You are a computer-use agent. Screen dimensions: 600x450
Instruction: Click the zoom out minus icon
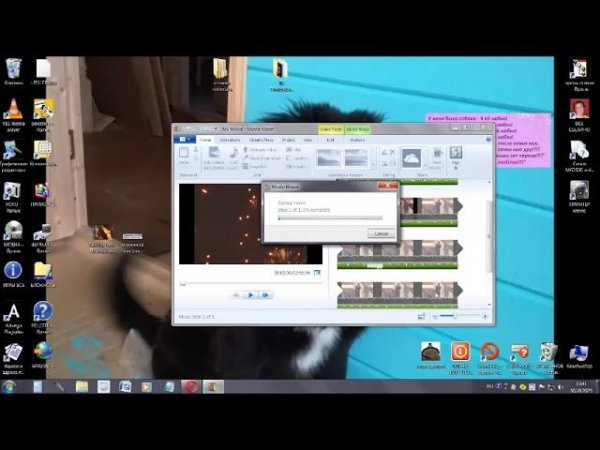click(435, 316)
